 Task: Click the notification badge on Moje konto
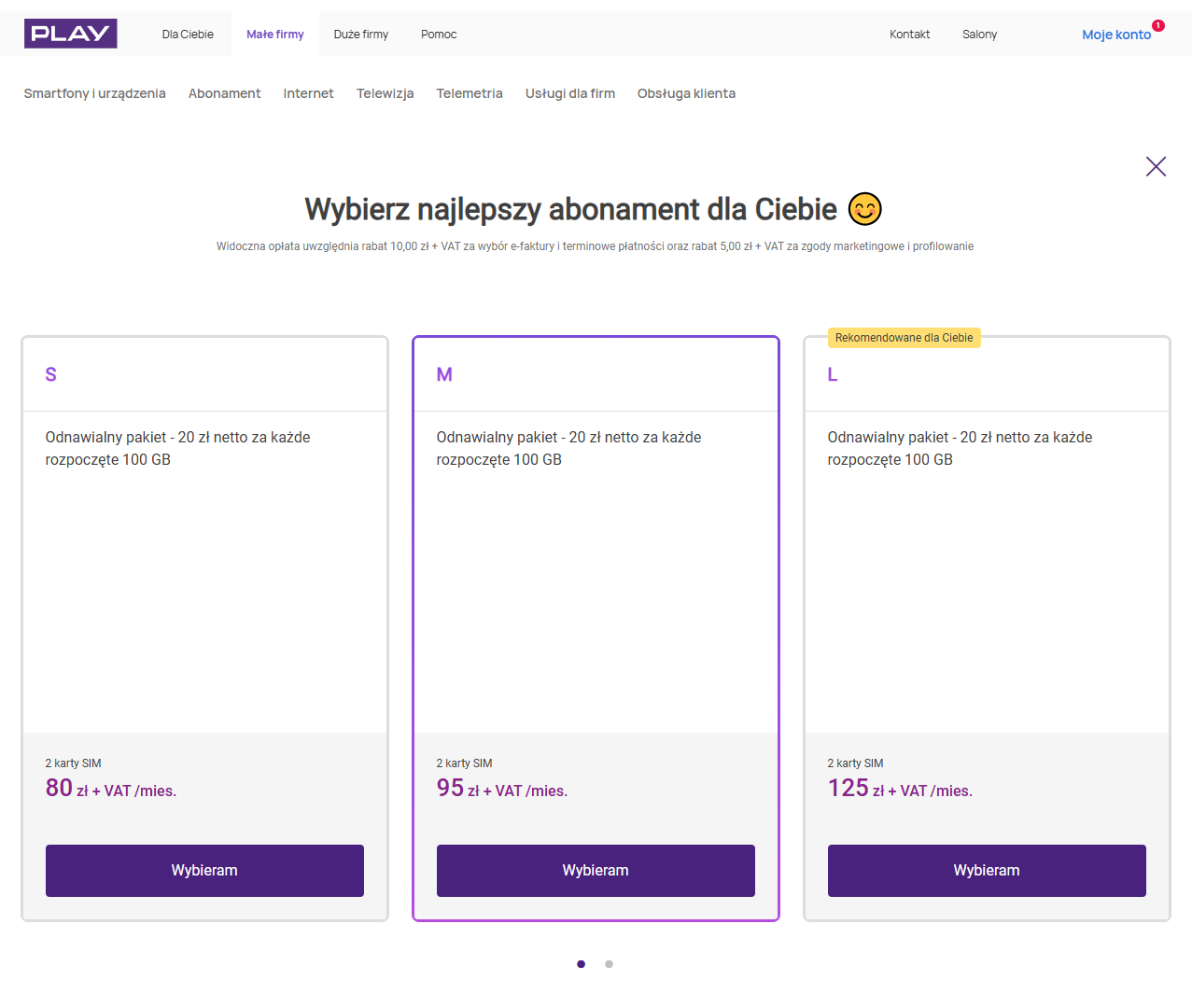(1158, 26)
